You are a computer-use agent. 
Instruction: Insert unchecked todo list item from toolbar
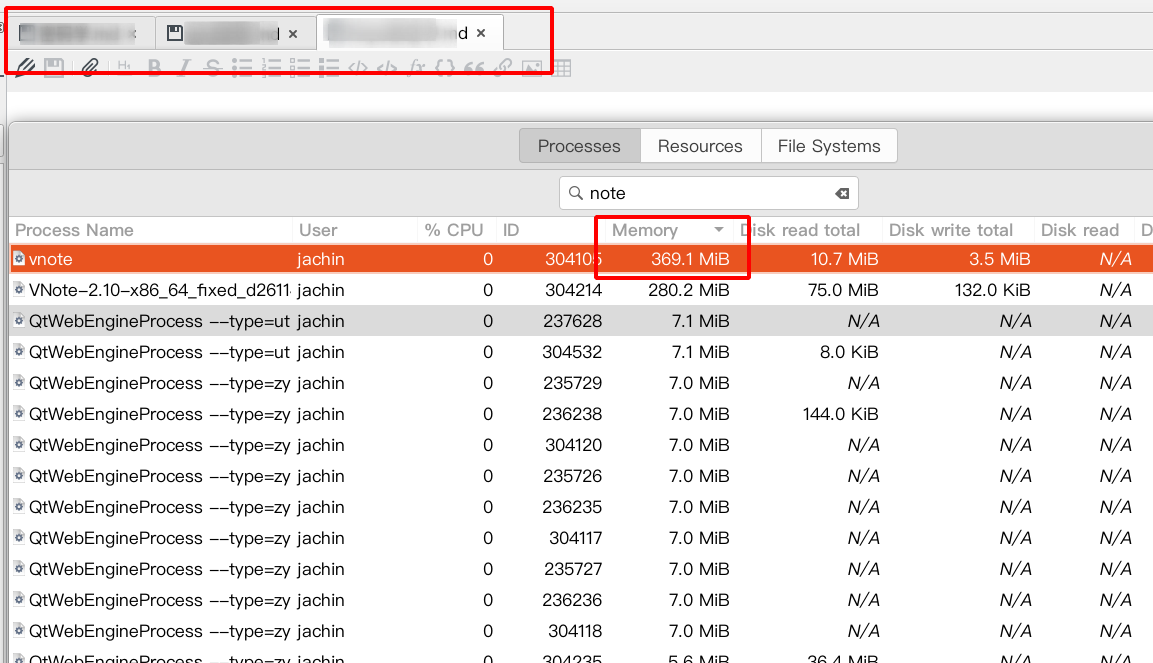click(300, 68)
